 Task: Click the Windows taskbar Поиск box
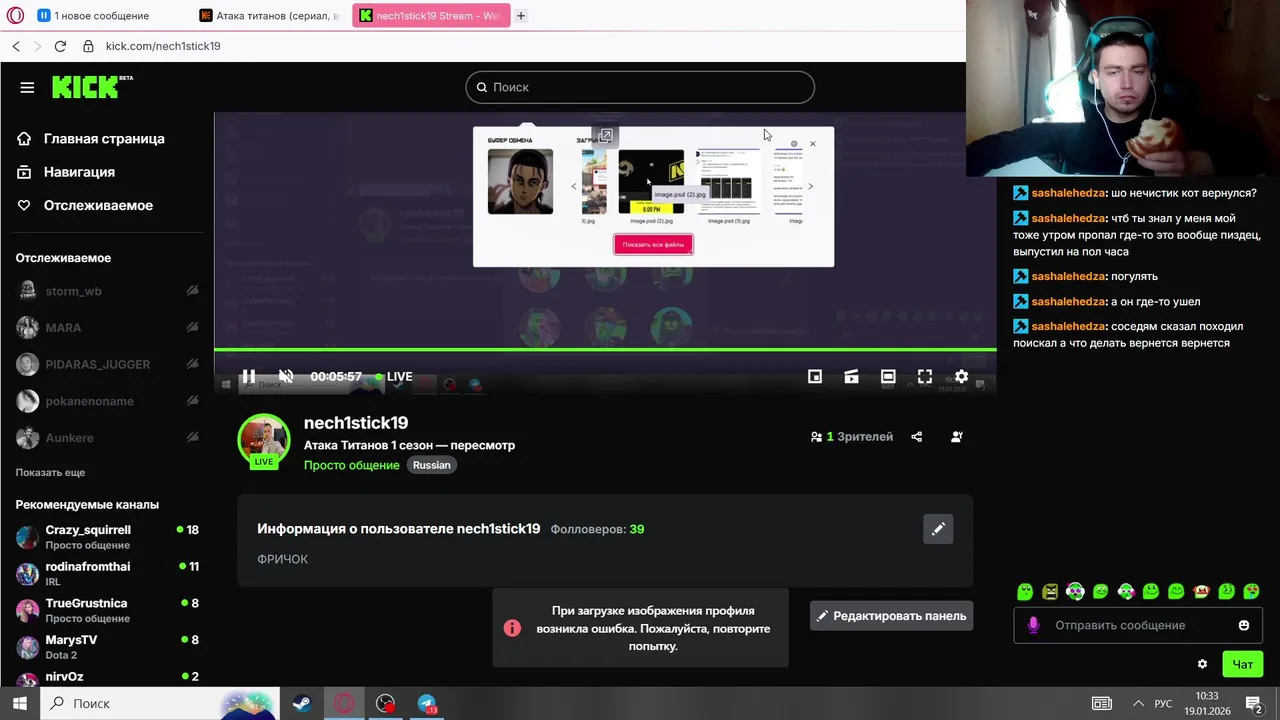click(x=159, y=703)
